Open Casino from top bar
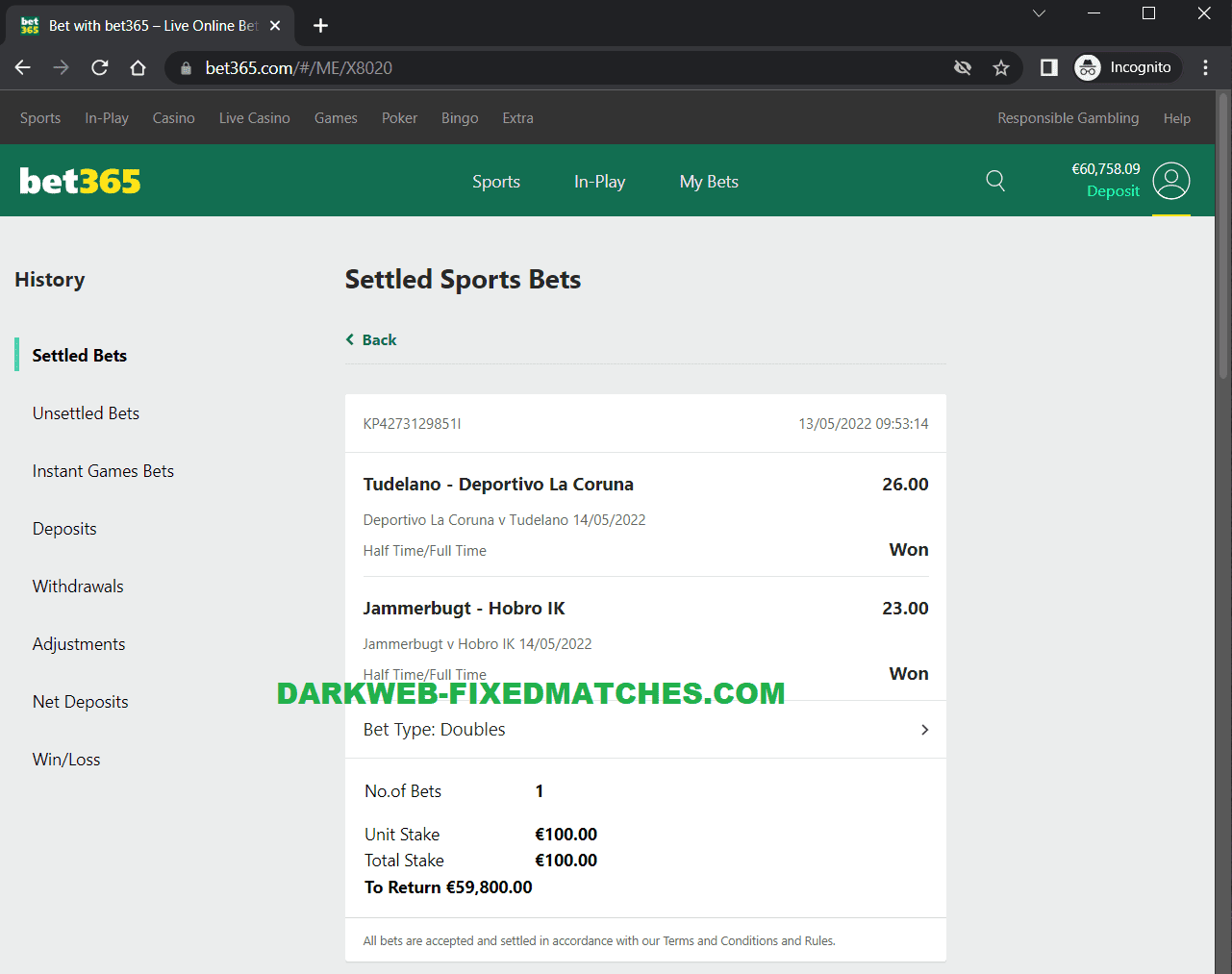The image size is (1232, 974). pos(174,118)
